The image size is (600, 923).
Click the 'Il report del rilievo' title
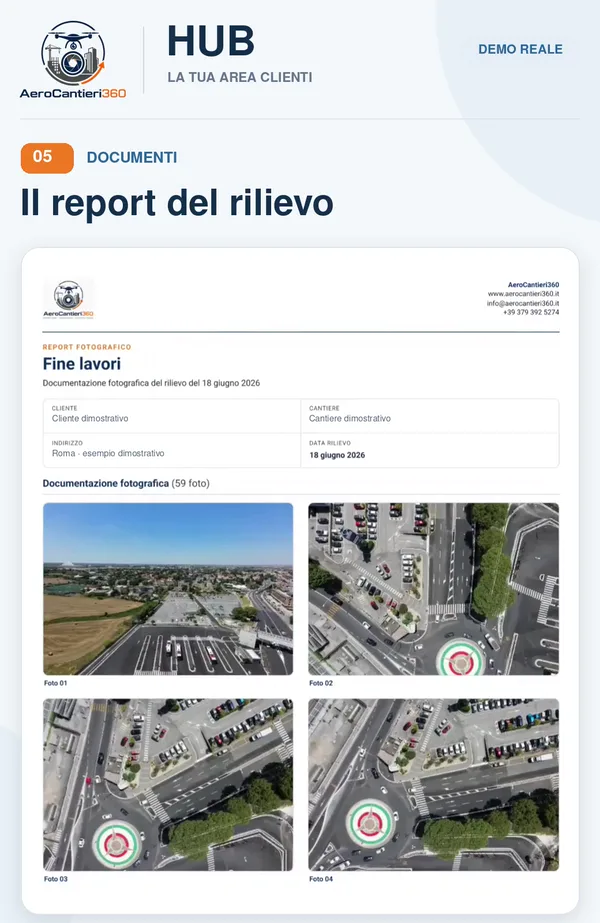(x=177, y=202)
